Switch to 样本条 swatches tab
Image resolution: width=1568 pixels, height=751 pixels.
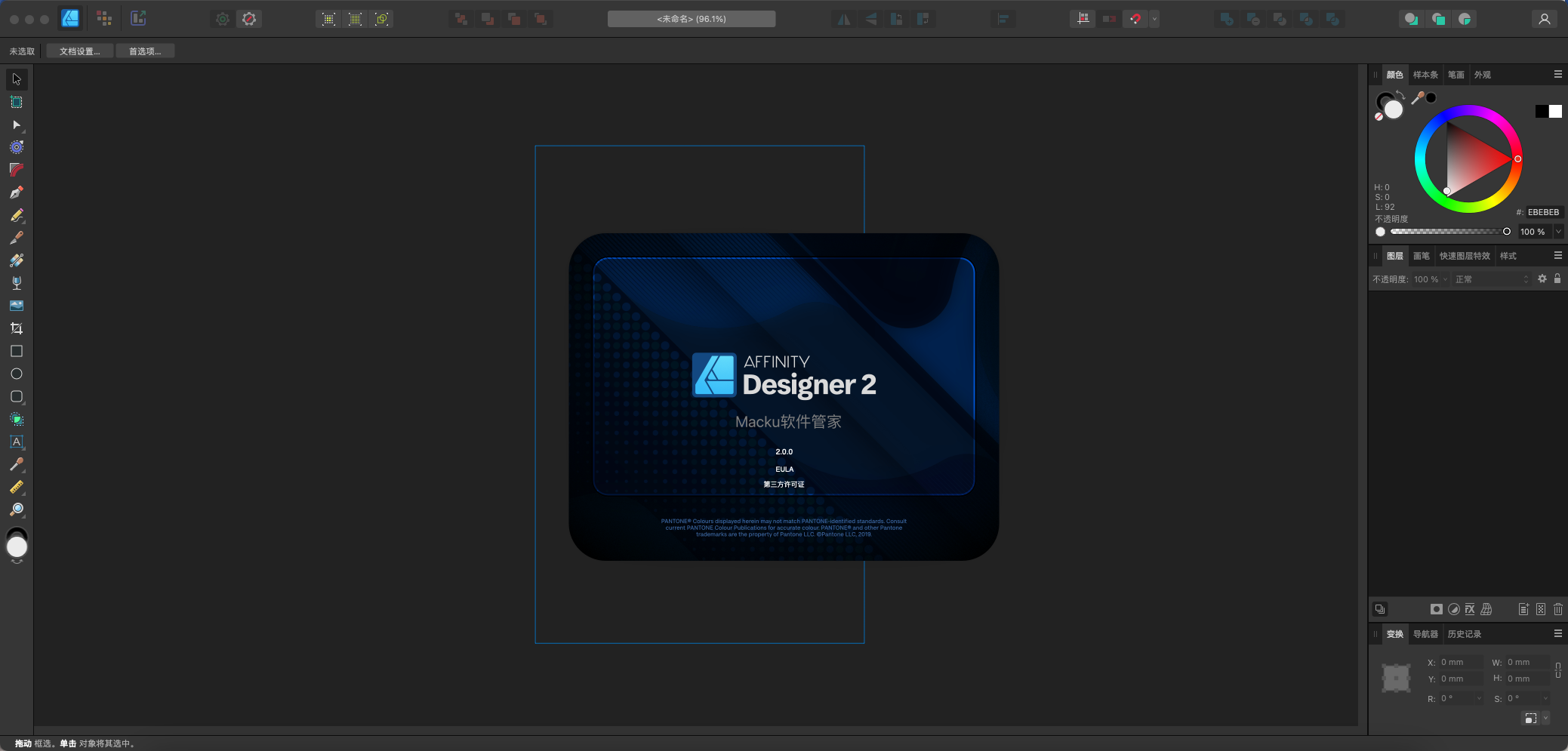[1425, 75]
